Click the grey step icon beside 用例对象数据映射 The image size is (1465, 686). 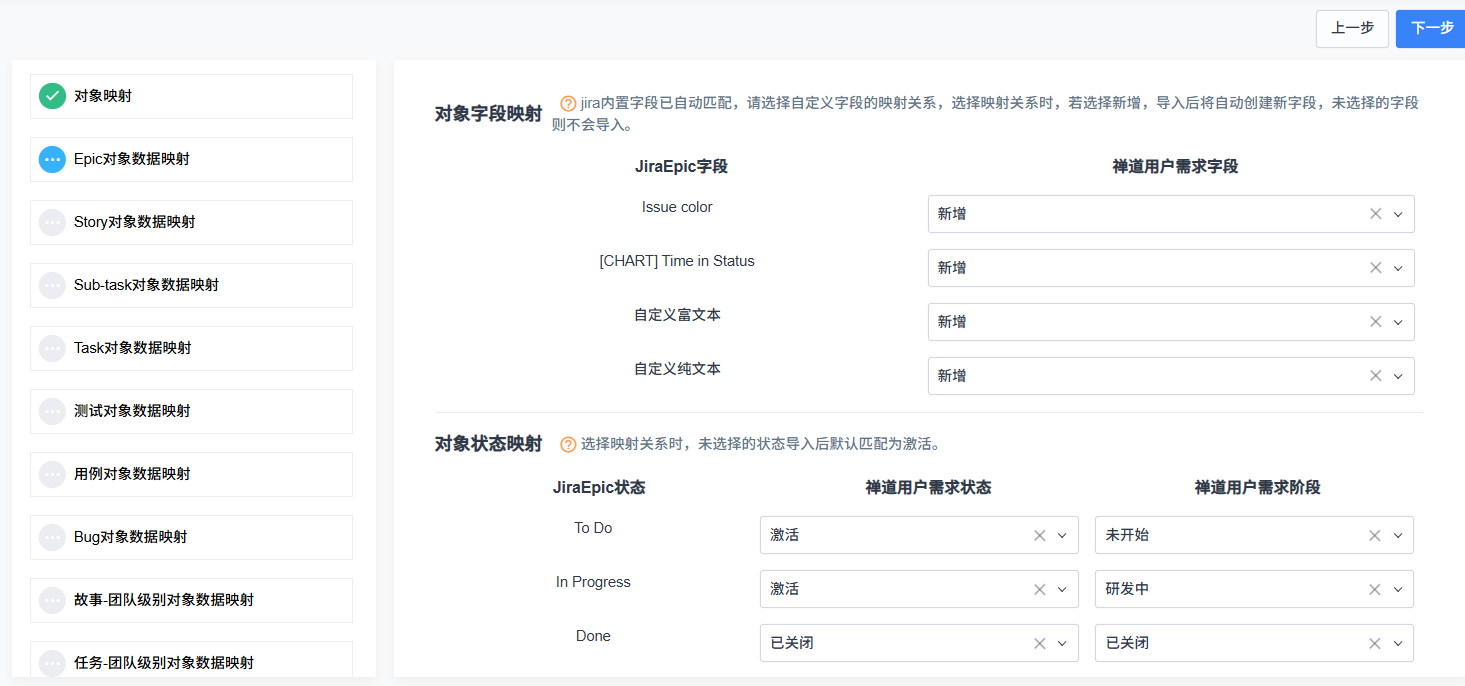pos(52,474)
